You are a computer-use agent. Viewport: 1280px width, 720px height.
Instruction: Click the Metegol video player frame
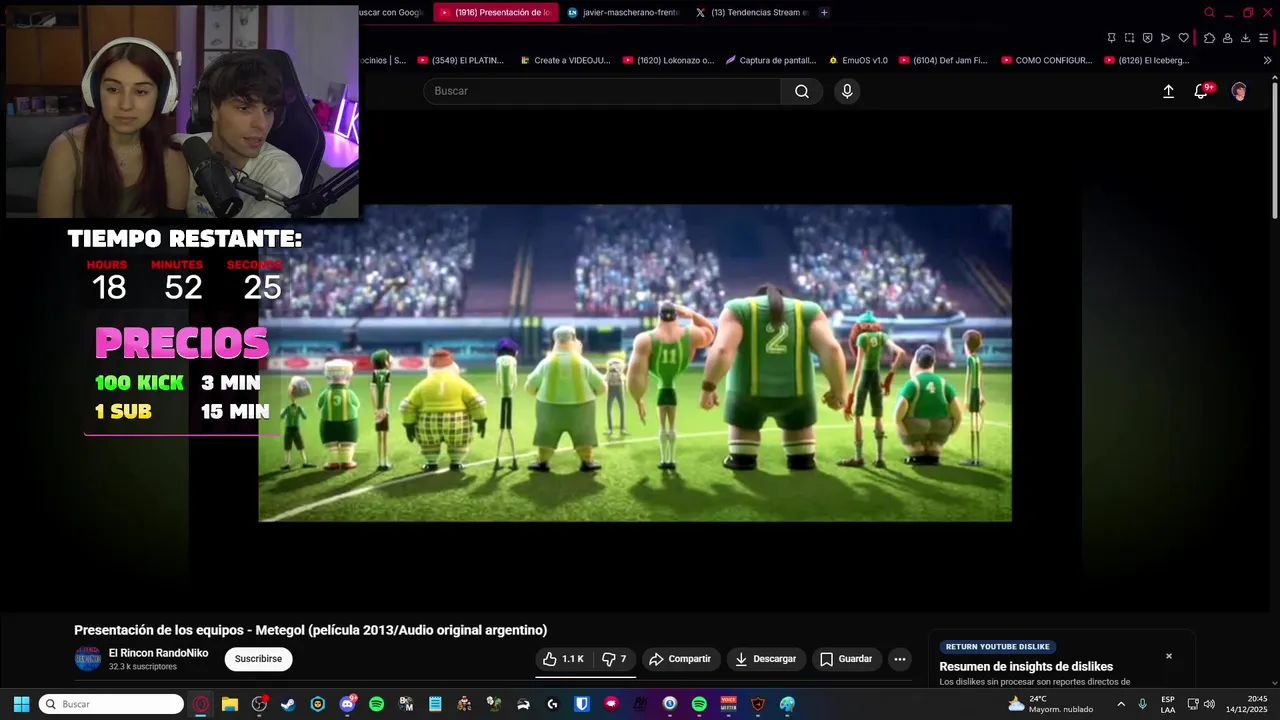(635, 363)
